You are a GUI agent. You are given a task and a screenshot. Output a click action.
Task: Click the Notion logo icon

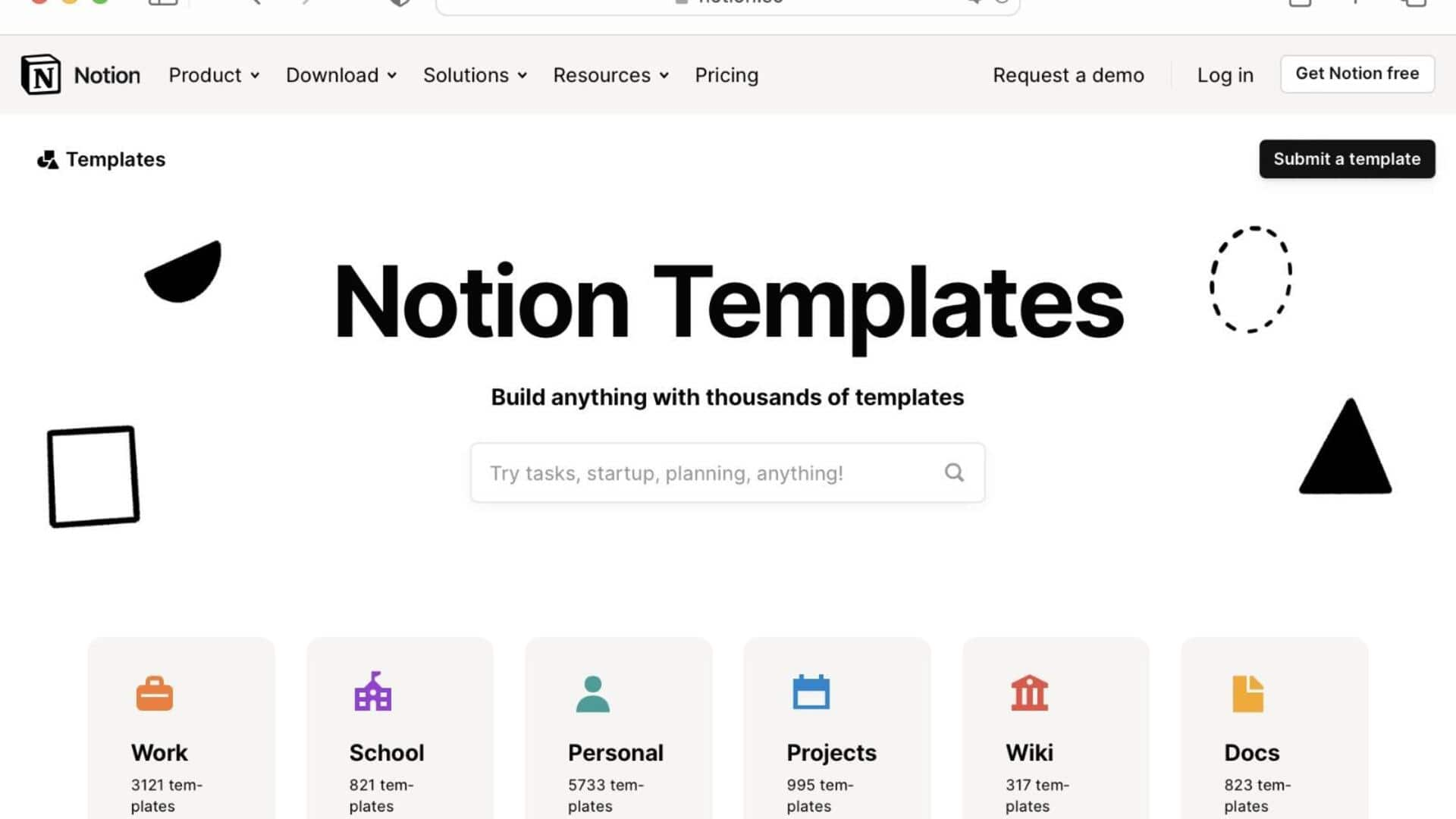point(41,74)
